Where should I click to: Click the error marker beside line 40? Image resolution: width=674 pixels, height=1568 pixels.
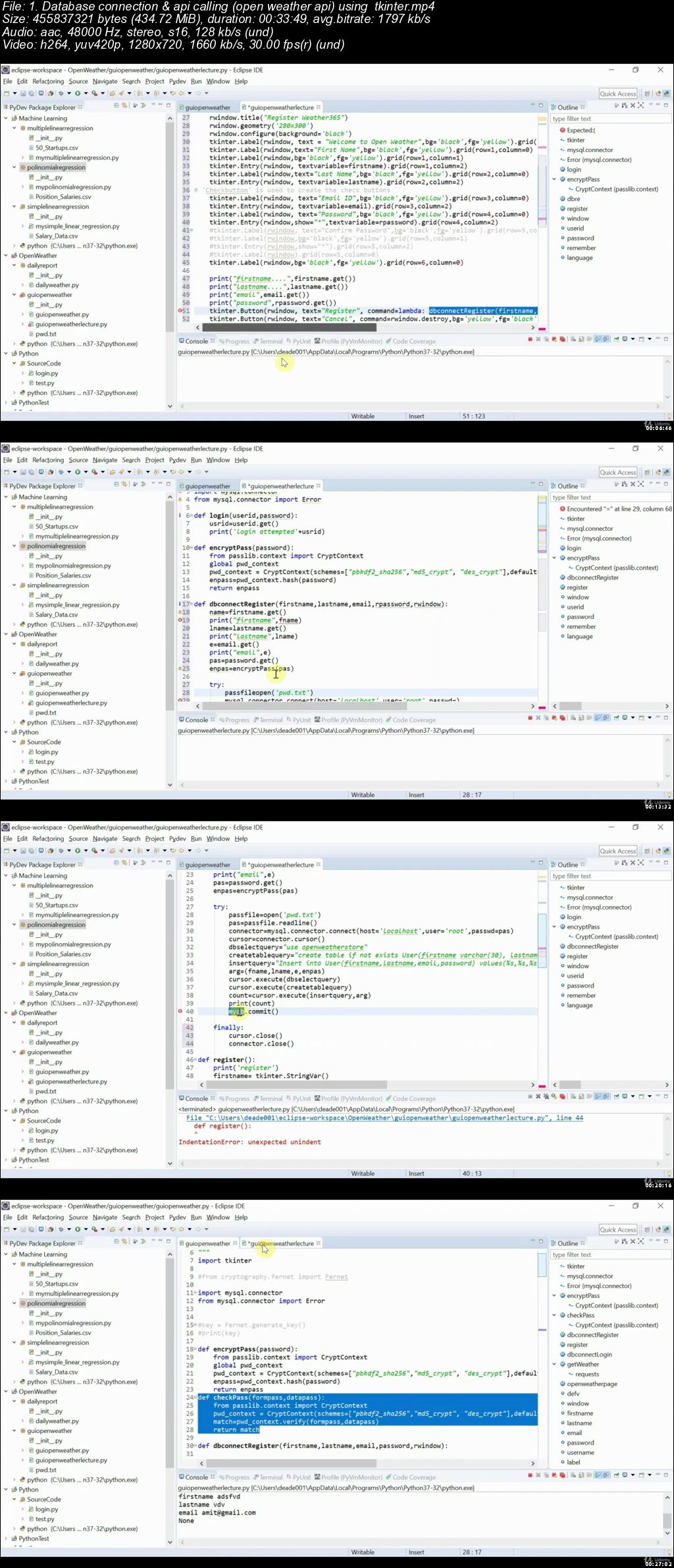[x=180, y=1012]
